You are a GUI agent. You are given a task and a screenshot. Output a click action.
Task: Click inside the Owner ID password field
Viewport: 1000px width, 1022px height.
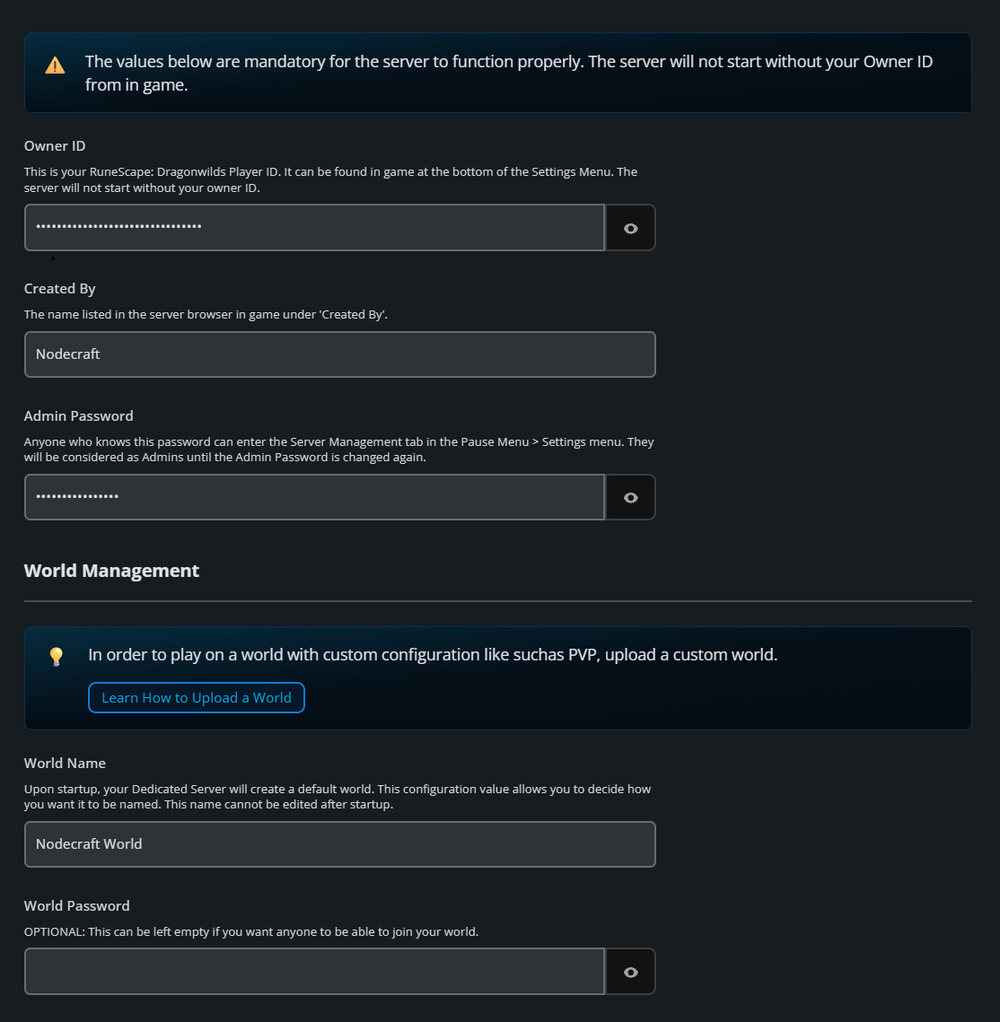pos(314,227)
